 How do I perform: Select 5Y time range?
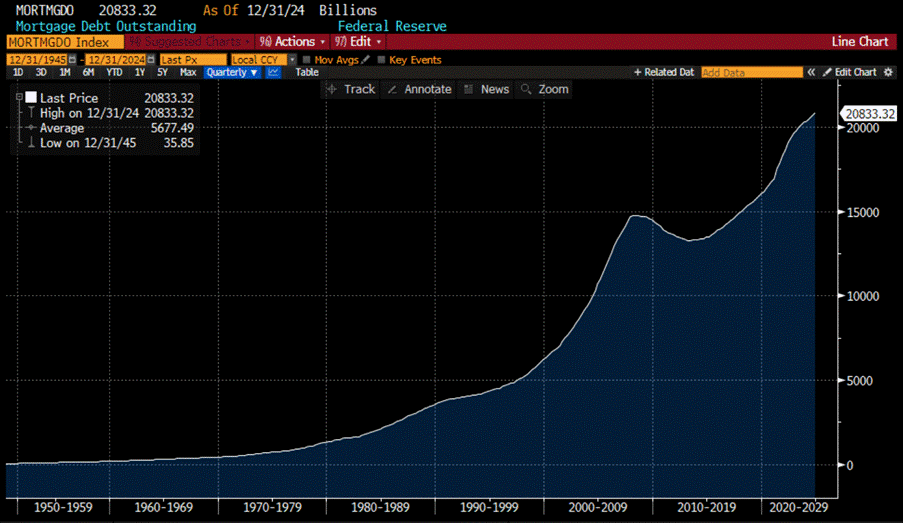tap(162, 72)
